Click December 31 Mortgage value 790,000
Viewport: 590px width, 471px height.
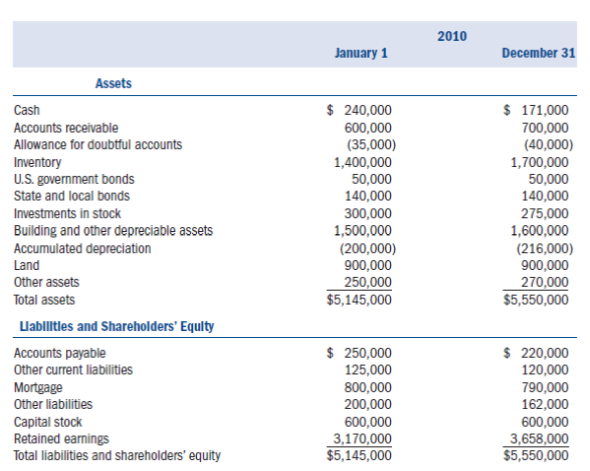pos(545,387)
